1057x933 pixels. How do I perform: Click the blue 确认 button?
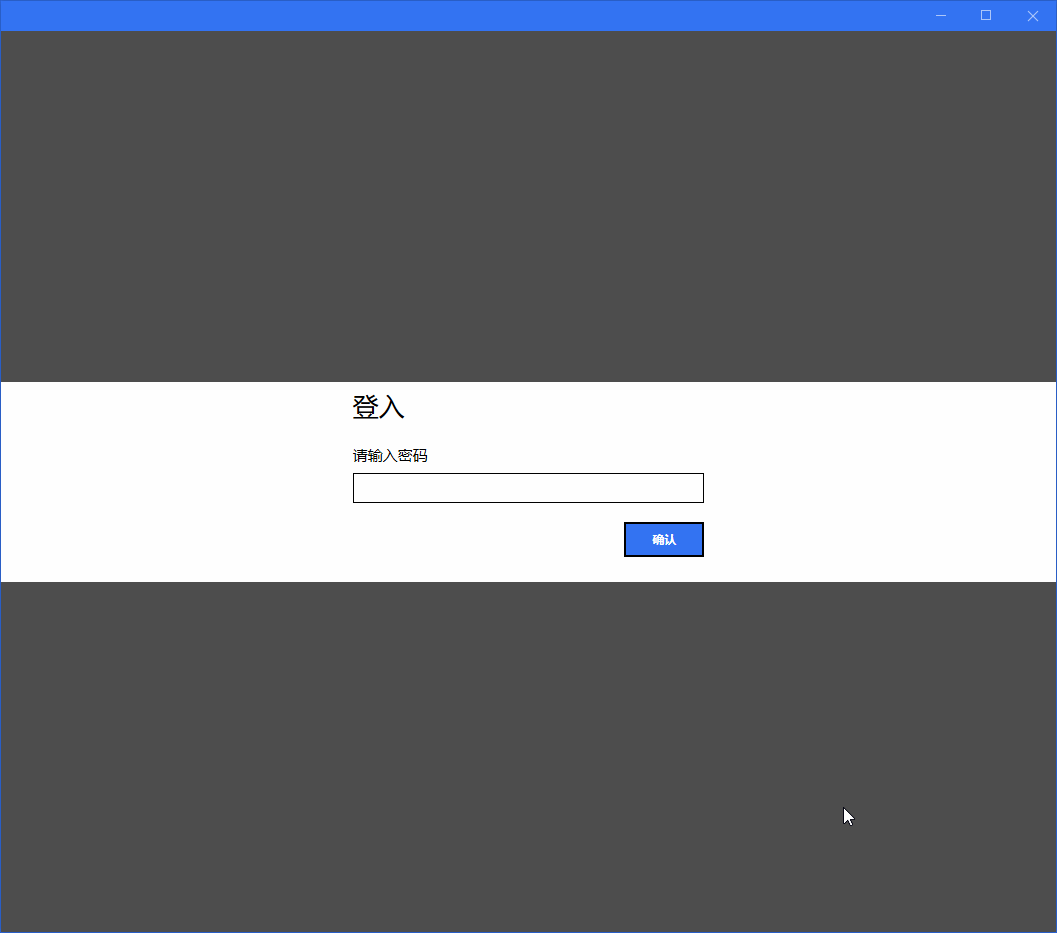point(663,539)
